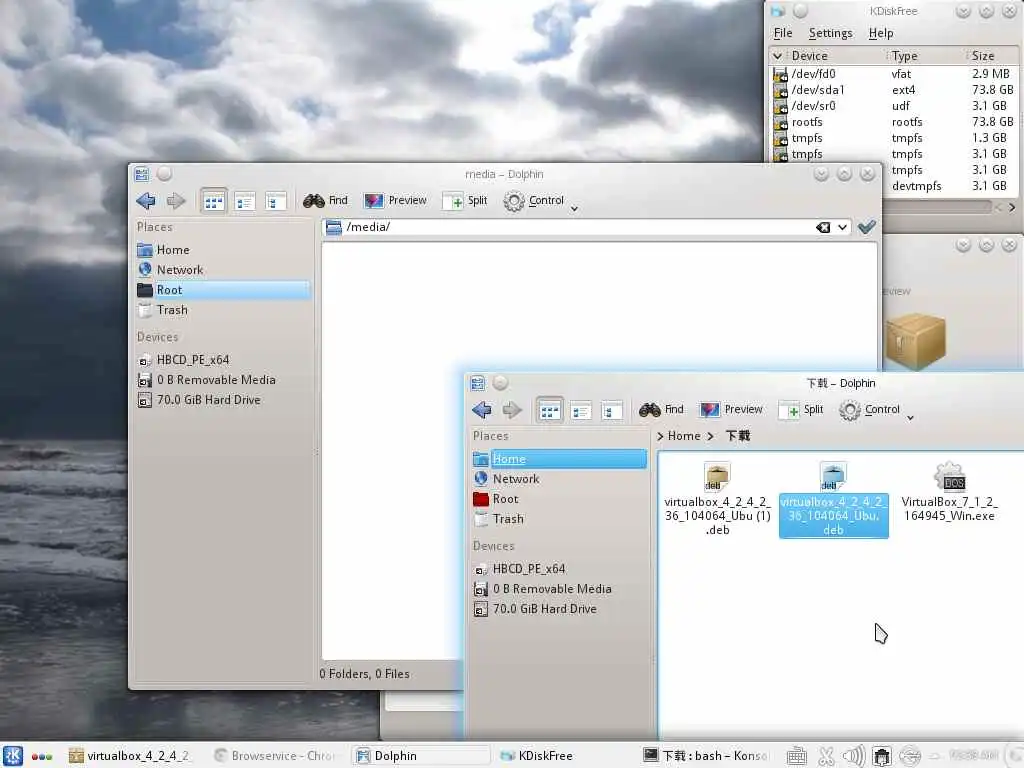This screenshot has width=1024, height=768.
Task: Select Trash place in 下載 Dolphin window
Action: pyautogui.click(x=559, y=519)
